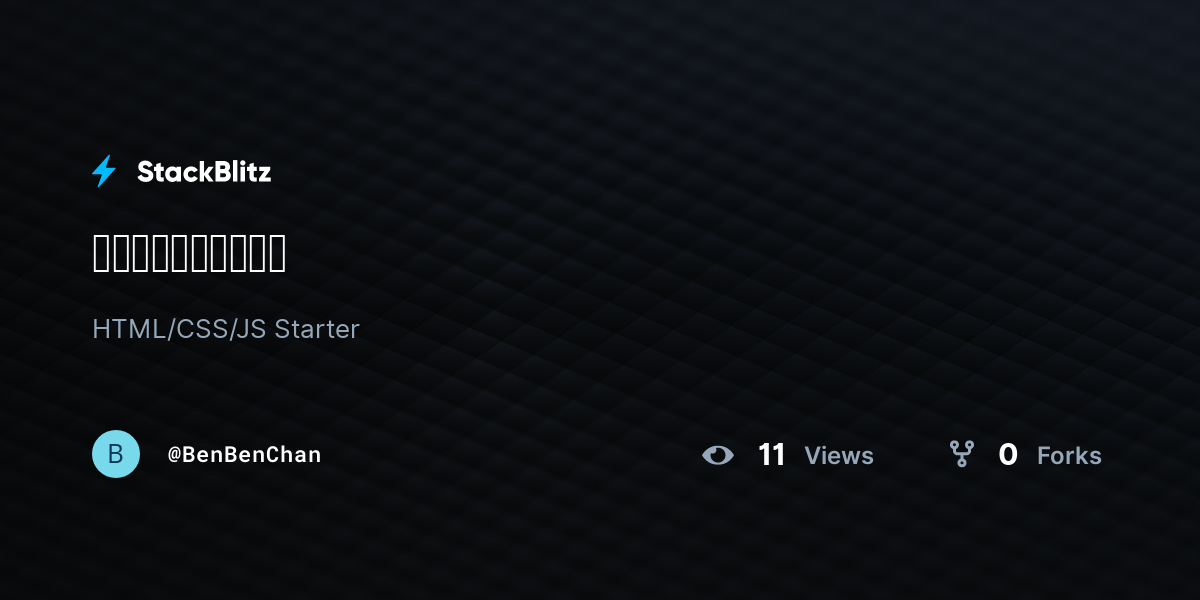
Task: Click the HTML/CSS/JS Starter subtitle
Action: tap(226, 329)
